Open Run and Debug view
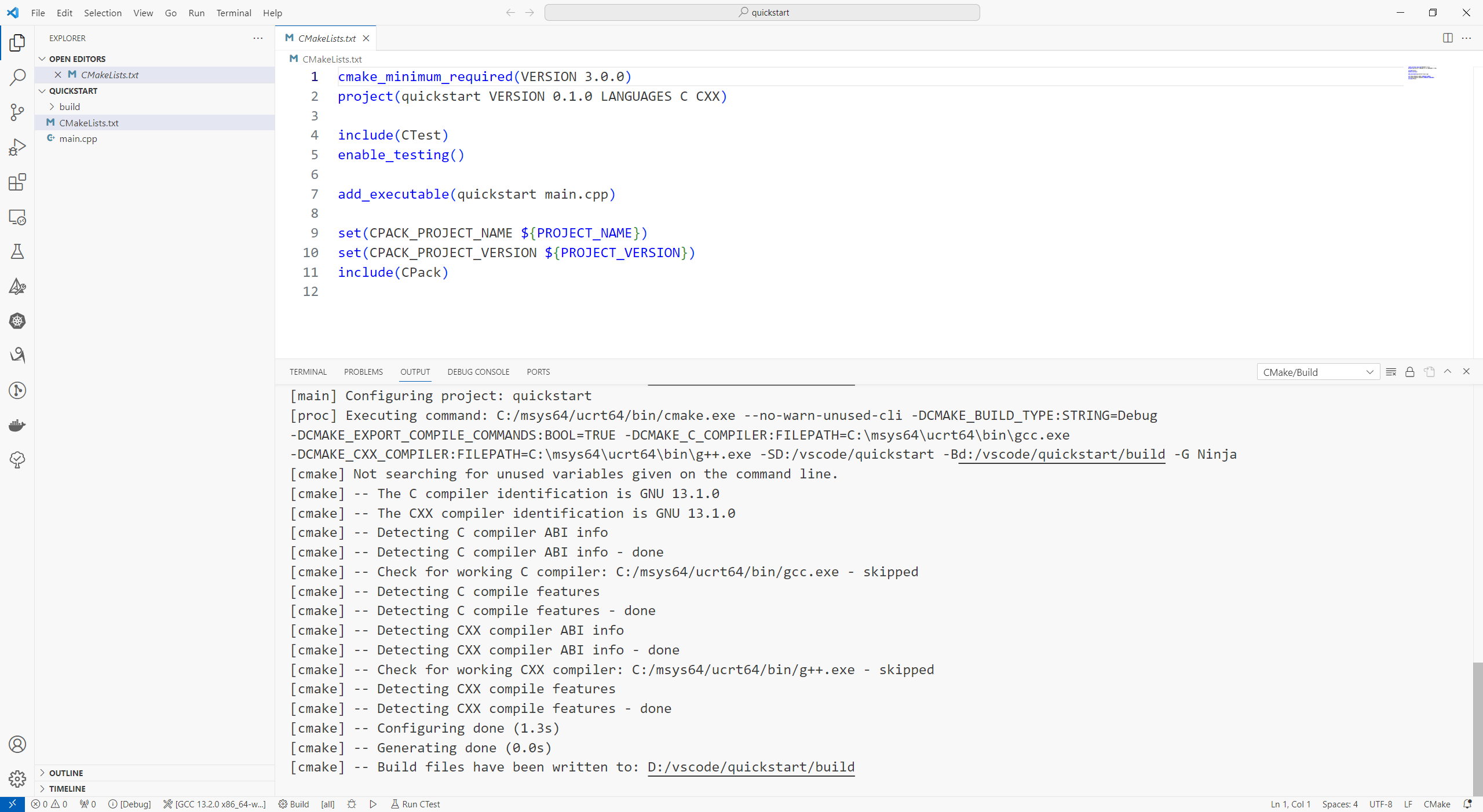The image size is (1483, 812). [17, 147]
